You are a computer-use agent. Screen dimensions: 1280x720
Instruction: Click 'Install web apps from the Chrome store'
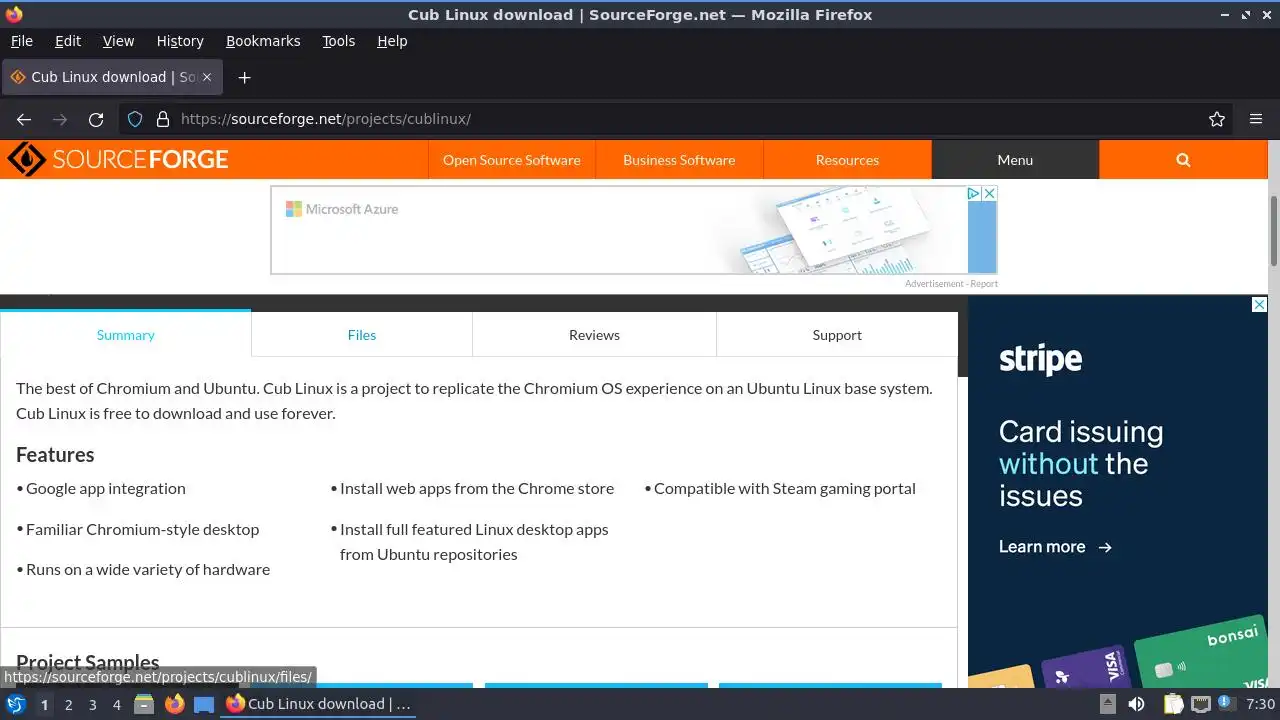tap(477, 488)
